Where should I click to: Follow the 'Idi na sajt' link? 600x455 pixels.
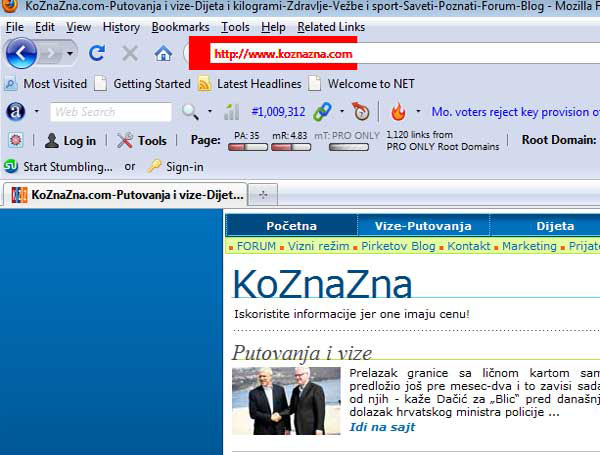(382, 427)
